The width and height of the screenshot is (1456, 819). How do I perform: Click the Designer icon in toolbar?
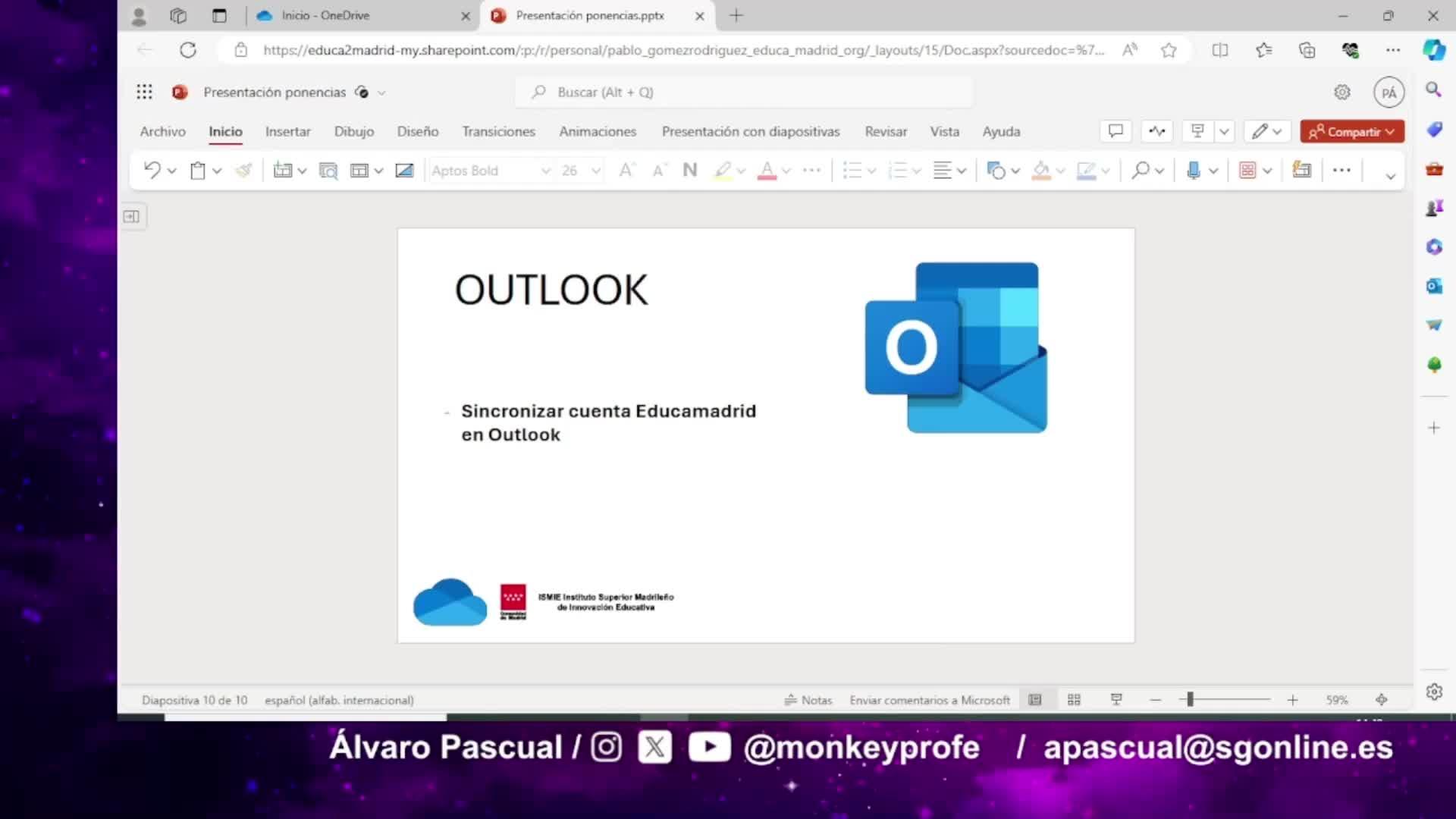[x=1301, y=170]
